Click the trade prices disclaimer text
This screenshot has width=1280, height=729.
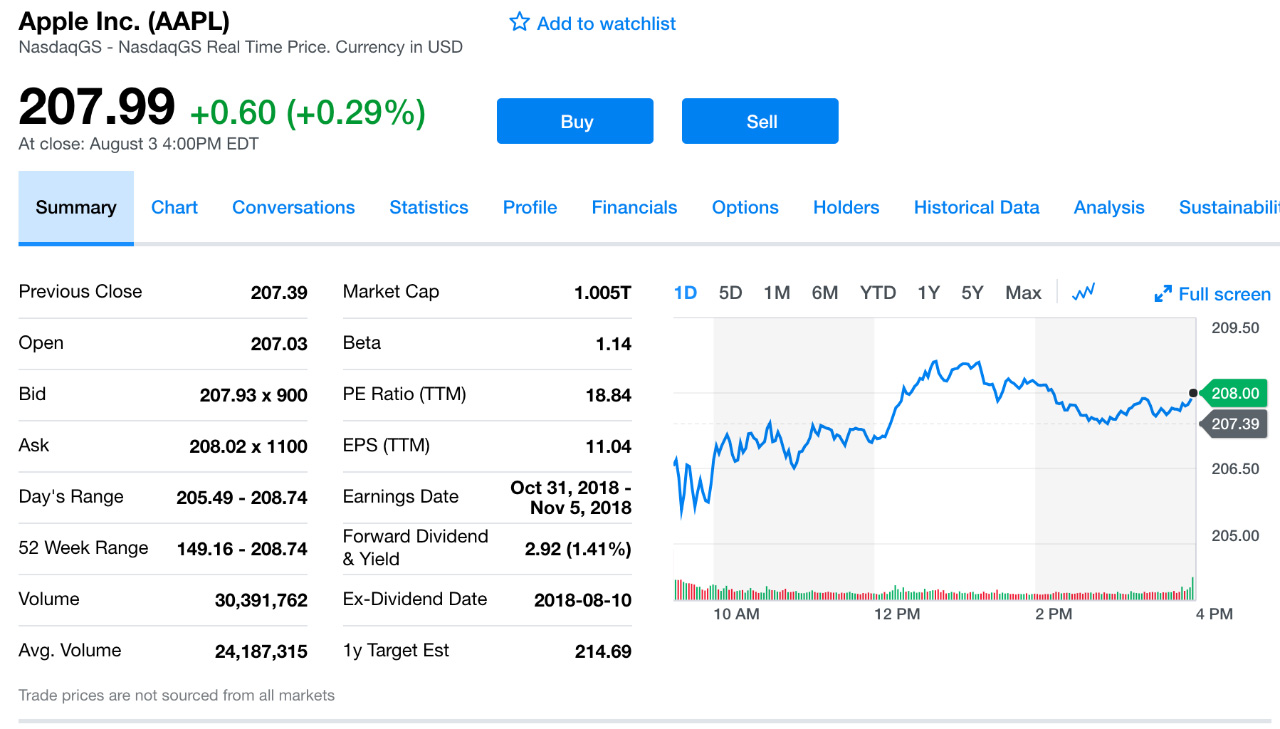176,695
